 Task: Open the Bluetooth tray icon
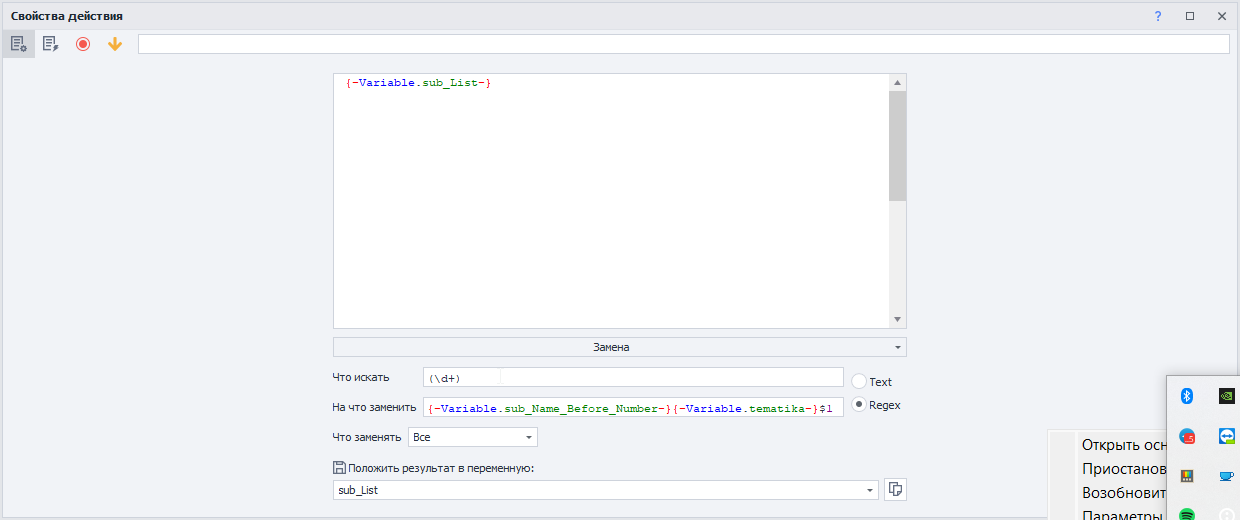point(1187,396)
